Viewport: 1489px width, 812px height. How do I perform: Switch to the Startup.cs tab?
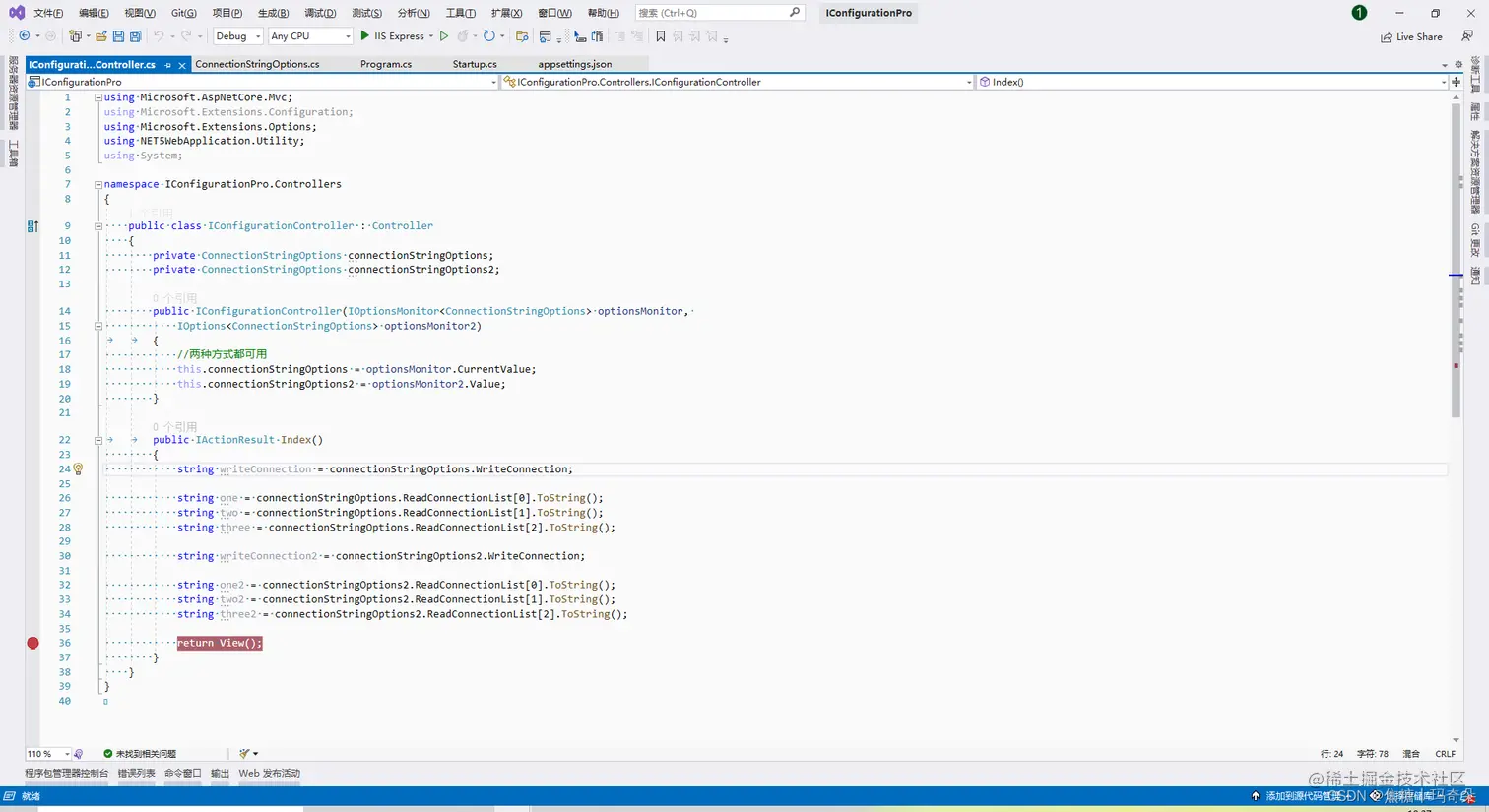(475, 64)
